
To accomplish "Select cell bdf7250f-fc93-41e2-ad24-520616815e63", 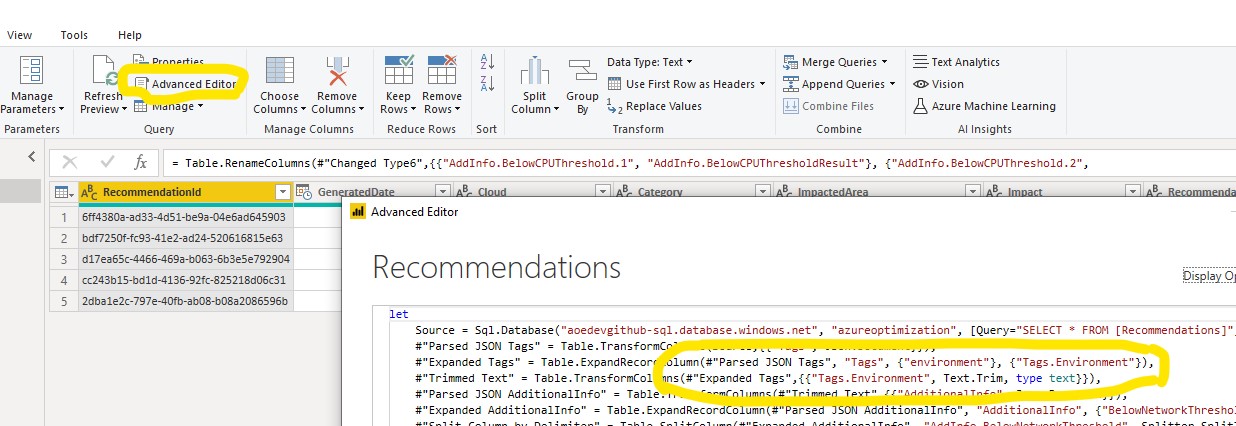I will tap(186, 238).
